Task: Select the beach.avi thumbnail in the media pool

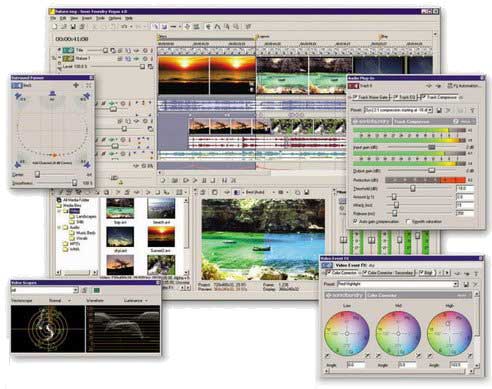Action: click(161, 208)
